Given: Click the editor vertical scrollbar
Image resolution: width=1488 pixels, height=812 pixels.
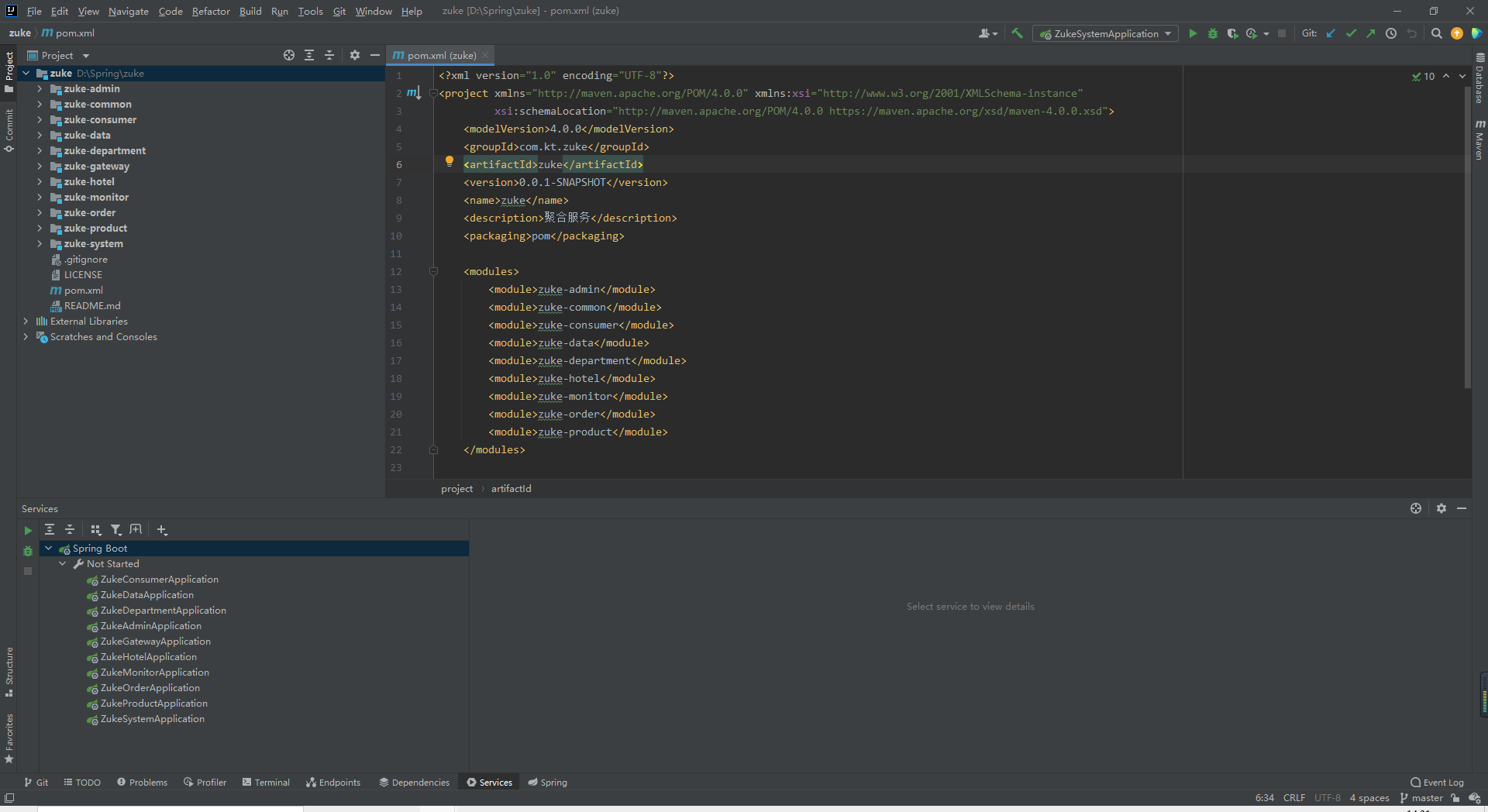Looking at the screenshot, I should [x=1467, y=236].
